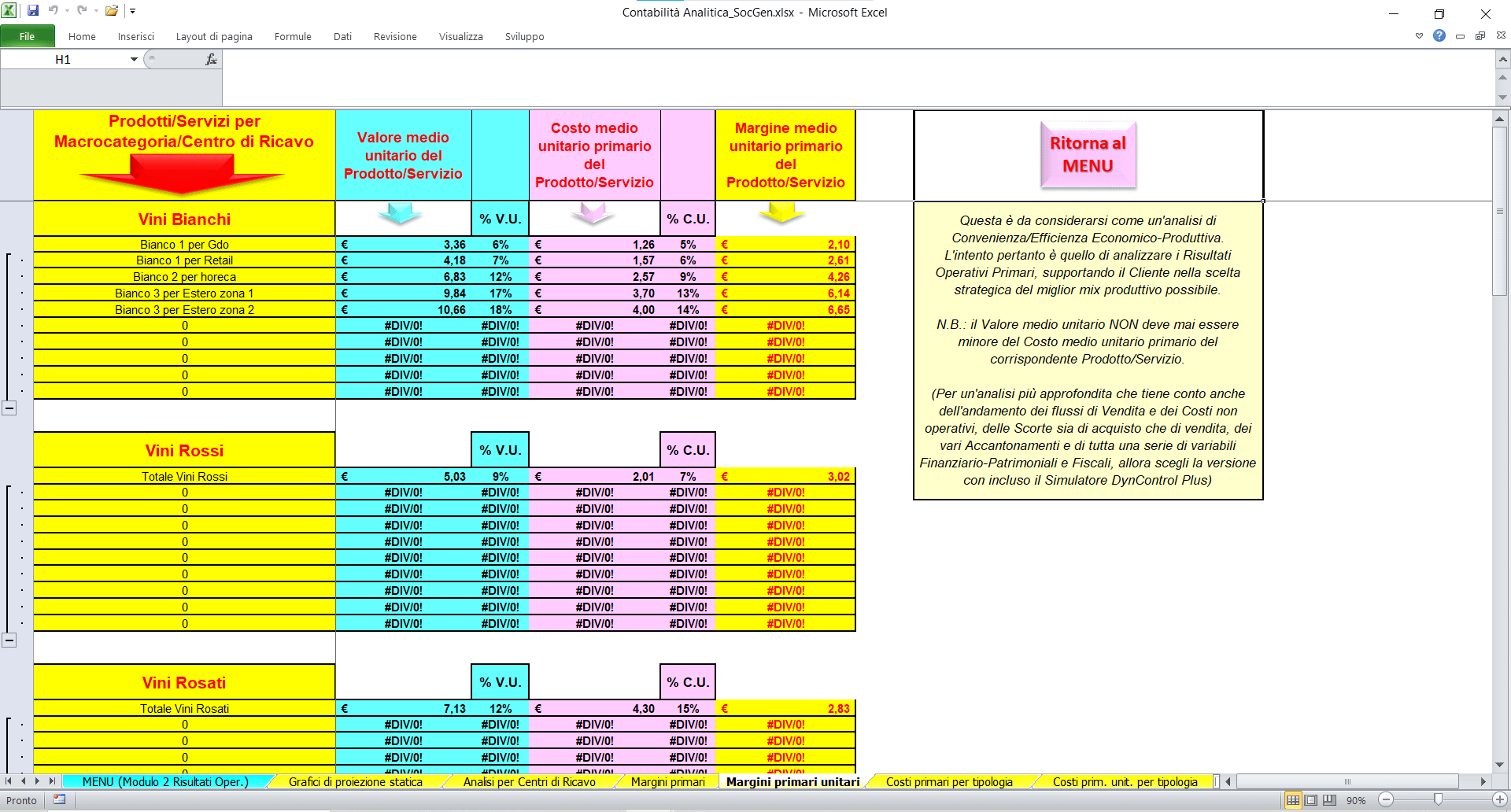Open the File tab
Image resolution: width=1511 pixels, height=812 pixels.
[x=28, y=36]
